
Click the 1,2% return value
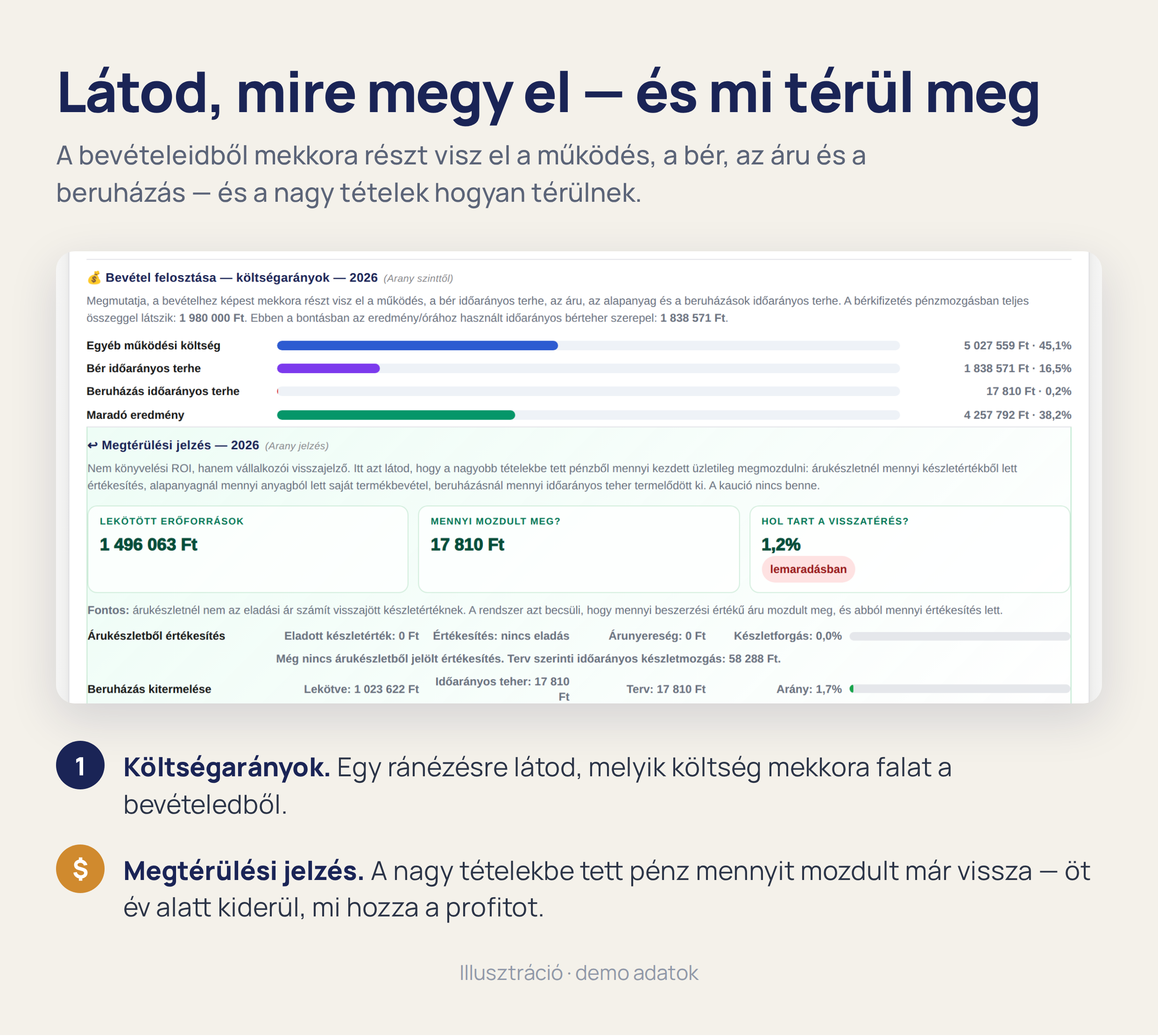[x=781, y=545]
